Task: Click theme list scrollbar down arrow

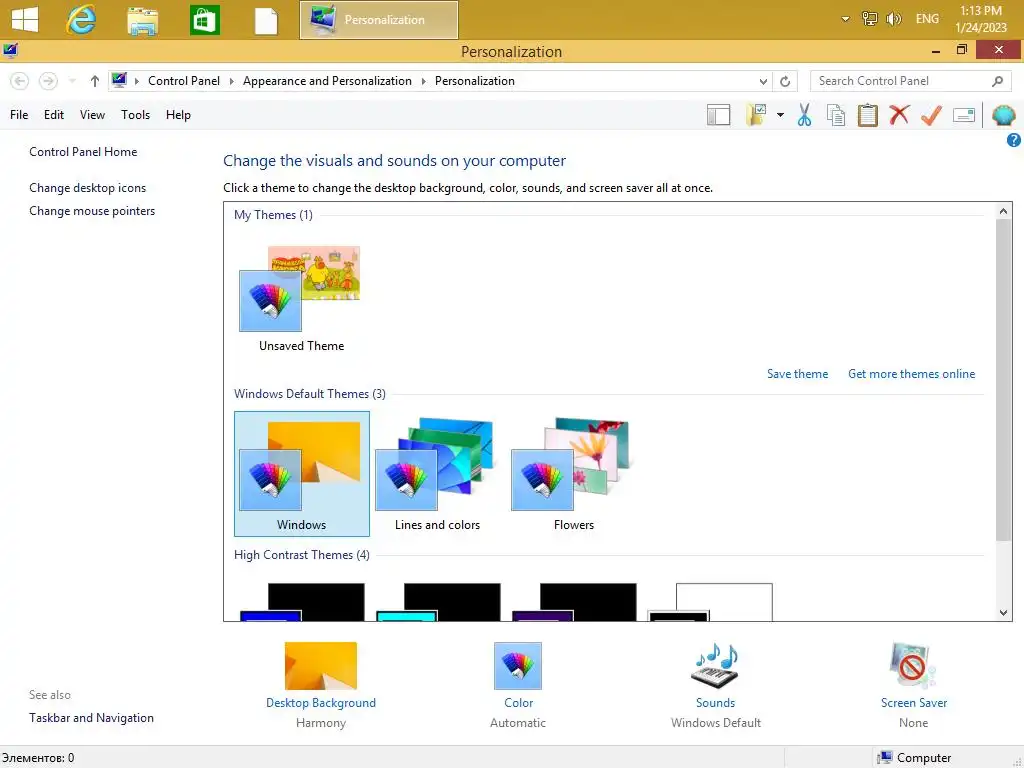Action: click(1003, 613)
